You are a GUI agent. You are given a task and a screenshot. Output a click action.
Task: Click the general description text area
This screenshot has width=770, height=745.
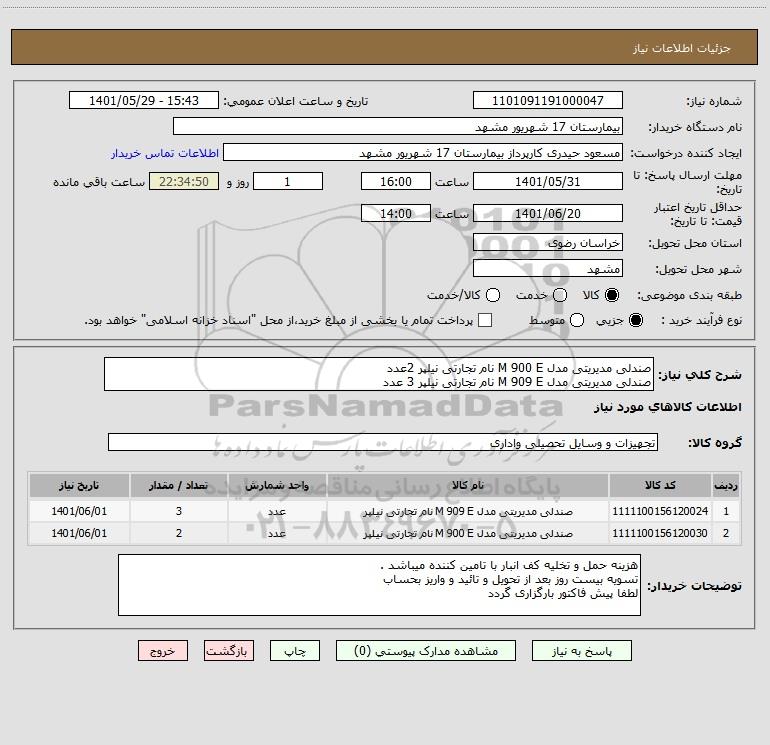point(379,374)
